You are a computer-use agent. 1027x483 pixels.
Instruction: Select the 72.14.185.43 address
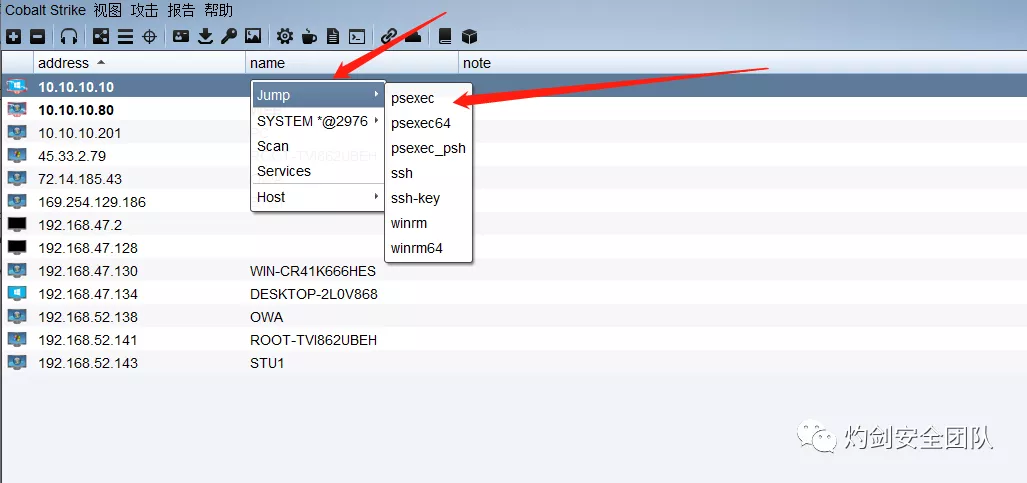80,179
